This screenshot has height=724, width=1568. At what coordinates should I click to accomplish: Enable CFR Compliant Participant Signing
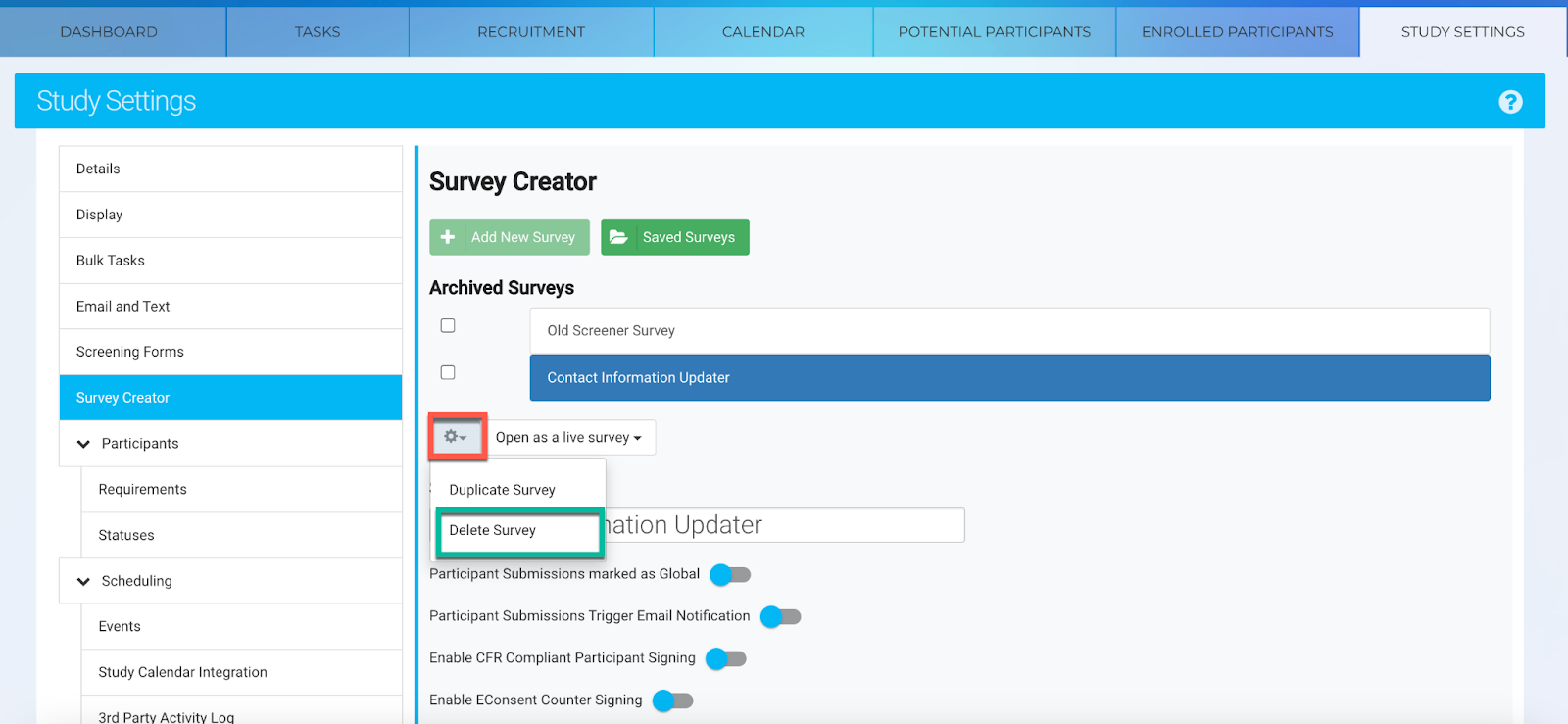coord(726,658)
